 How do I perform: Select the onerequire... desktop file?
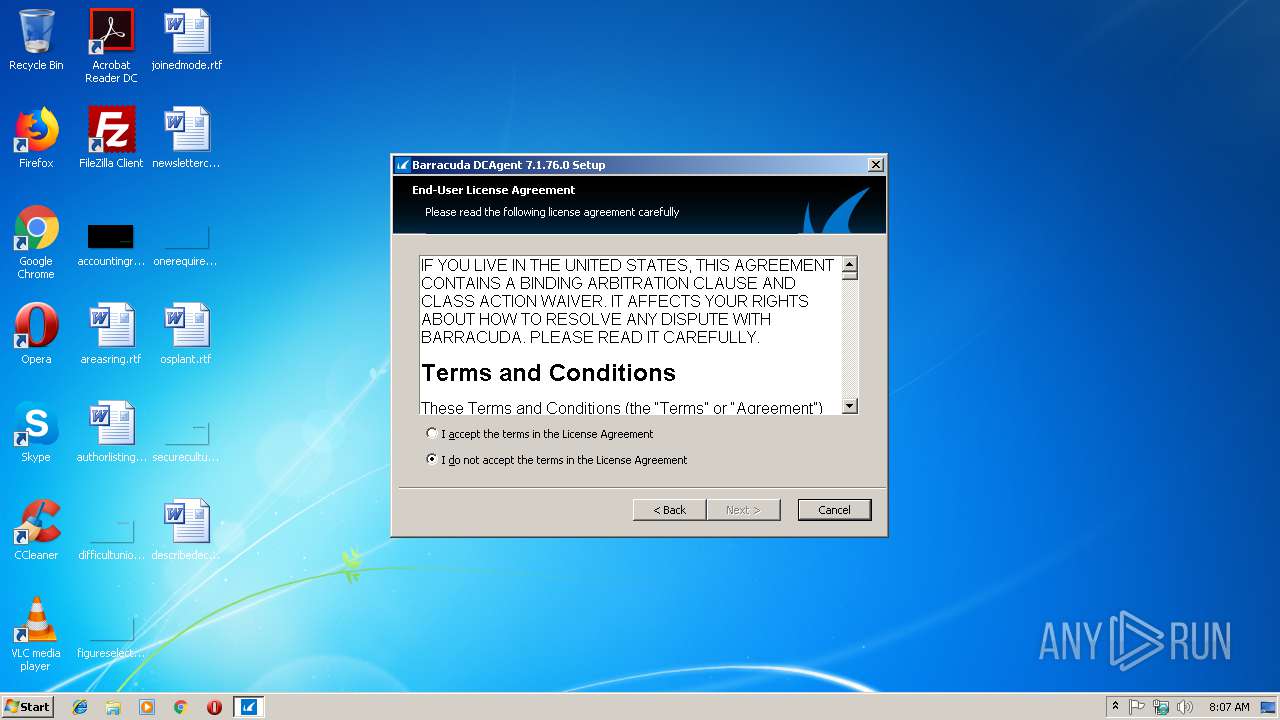186,245
